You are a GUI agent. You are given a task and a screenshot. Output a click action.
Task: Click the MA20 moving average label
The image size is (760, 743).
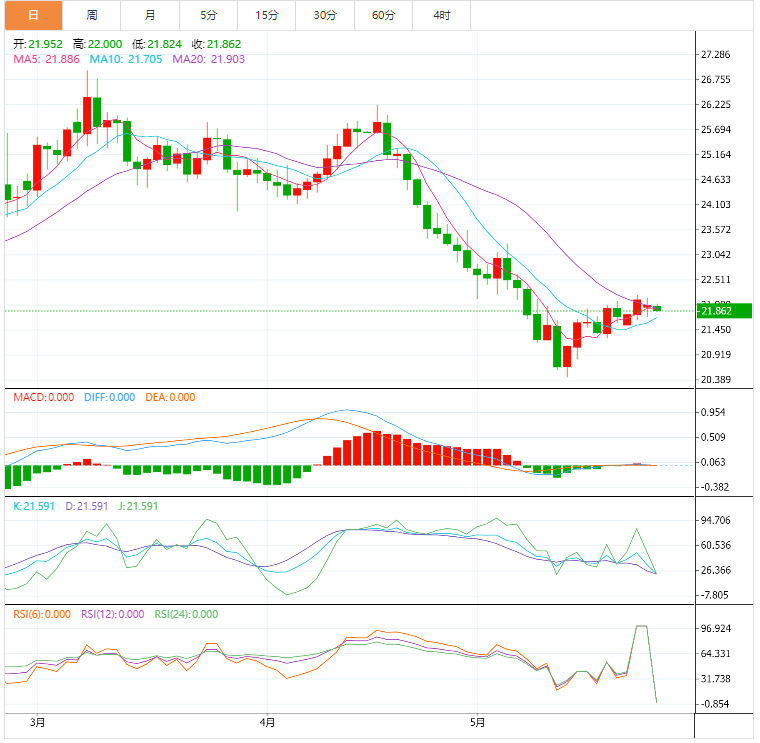(208, 60)
